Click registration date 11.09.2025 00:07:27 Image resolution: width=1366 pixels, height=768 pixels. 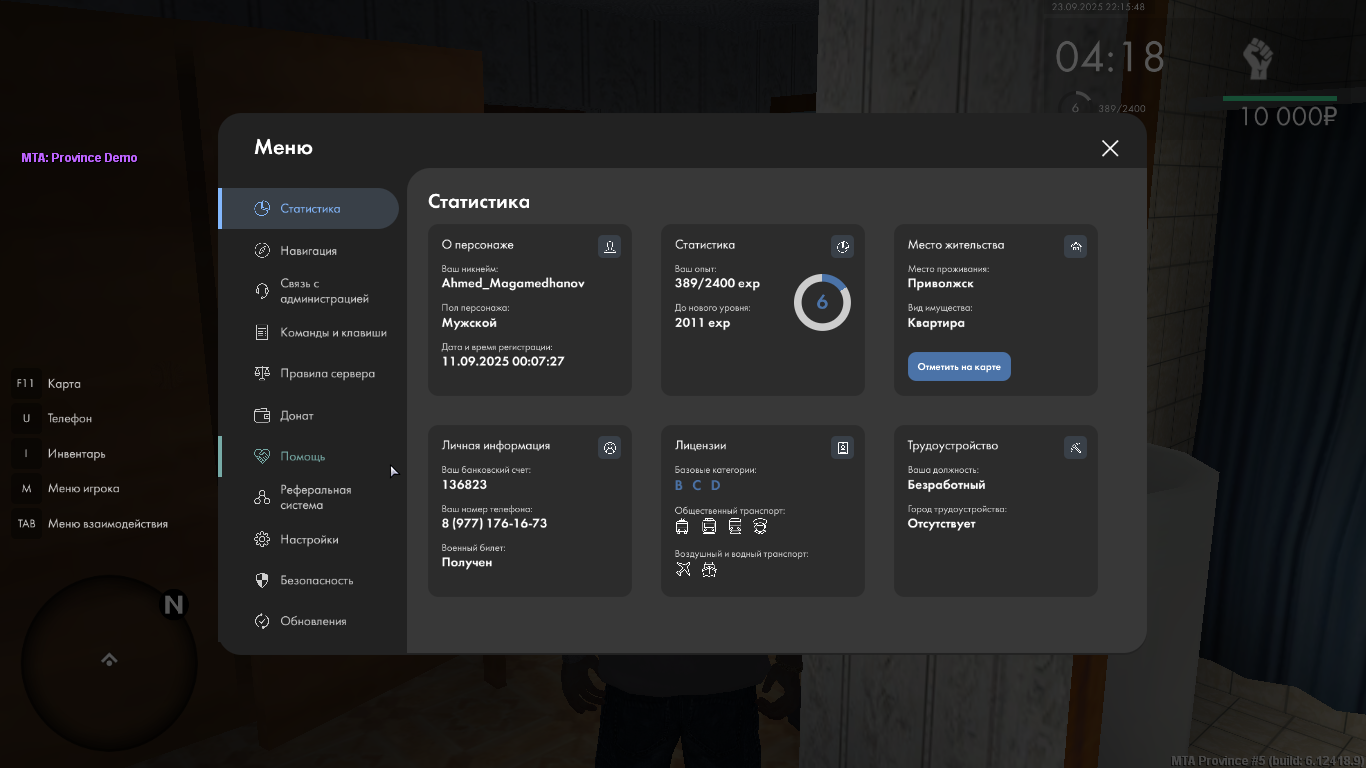pos(503,361)
